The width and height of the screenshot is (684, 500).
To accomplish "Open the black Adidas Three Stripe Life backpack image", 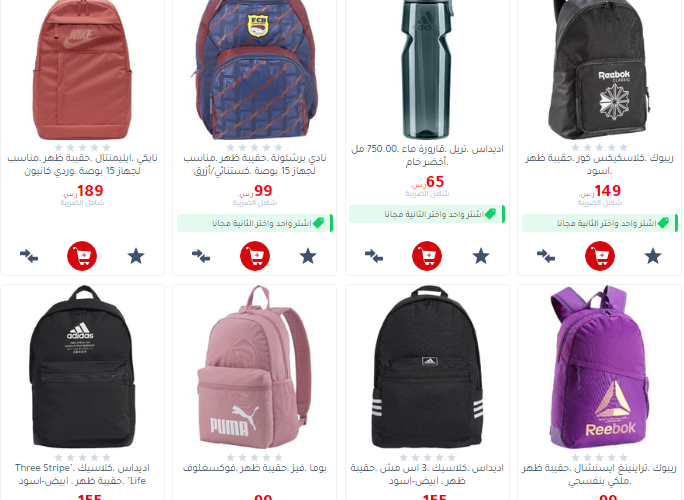I will [82, 367].
